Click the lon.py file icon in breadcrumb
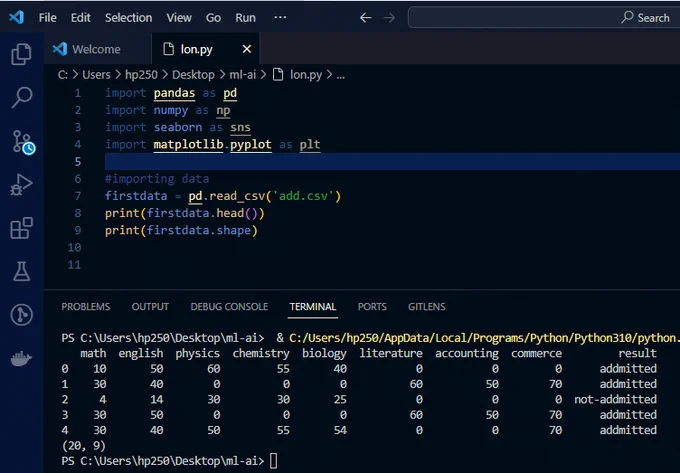 (278, 75)
